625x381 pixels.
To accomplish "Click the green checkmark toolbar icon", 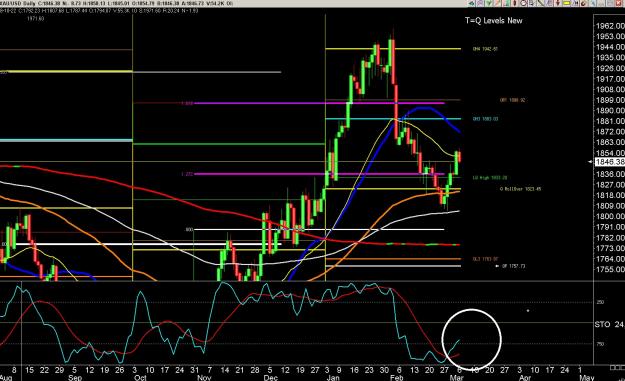I will coord(489,3).
